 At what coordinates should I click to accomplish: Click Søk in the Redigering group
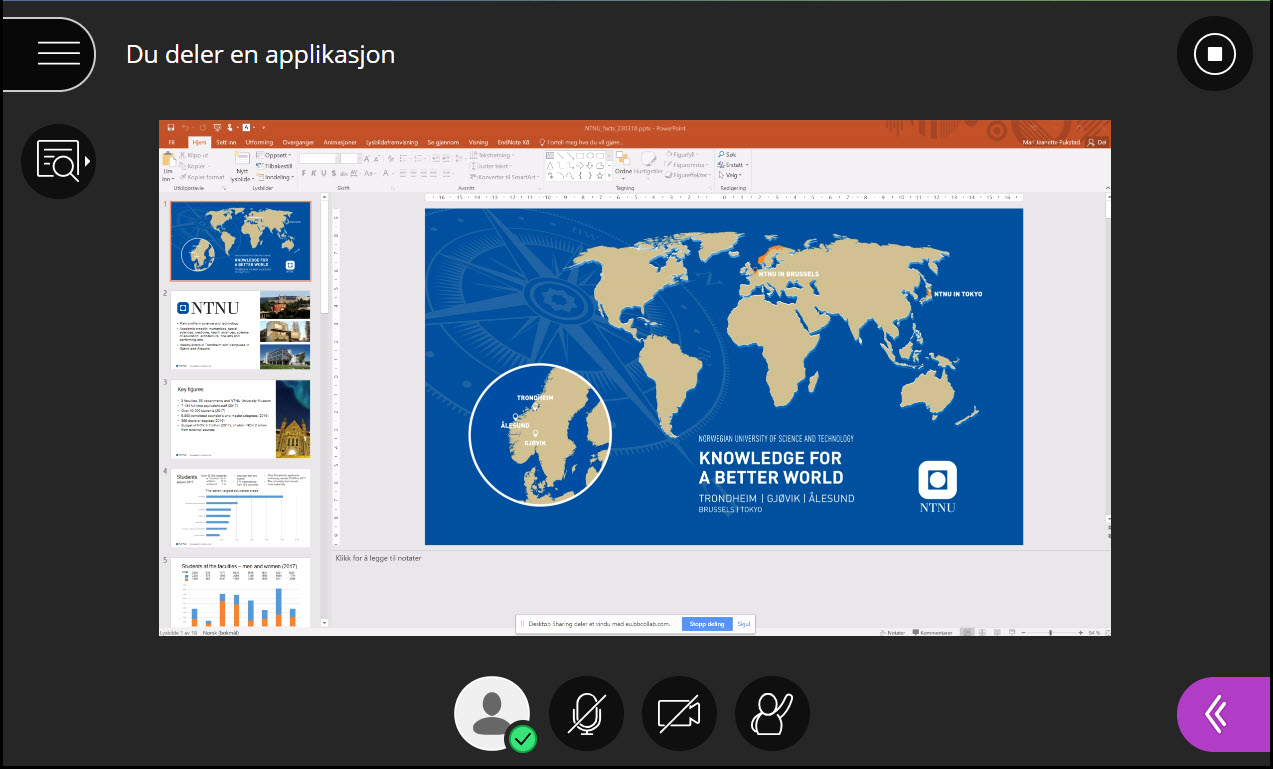pos(727,155)
